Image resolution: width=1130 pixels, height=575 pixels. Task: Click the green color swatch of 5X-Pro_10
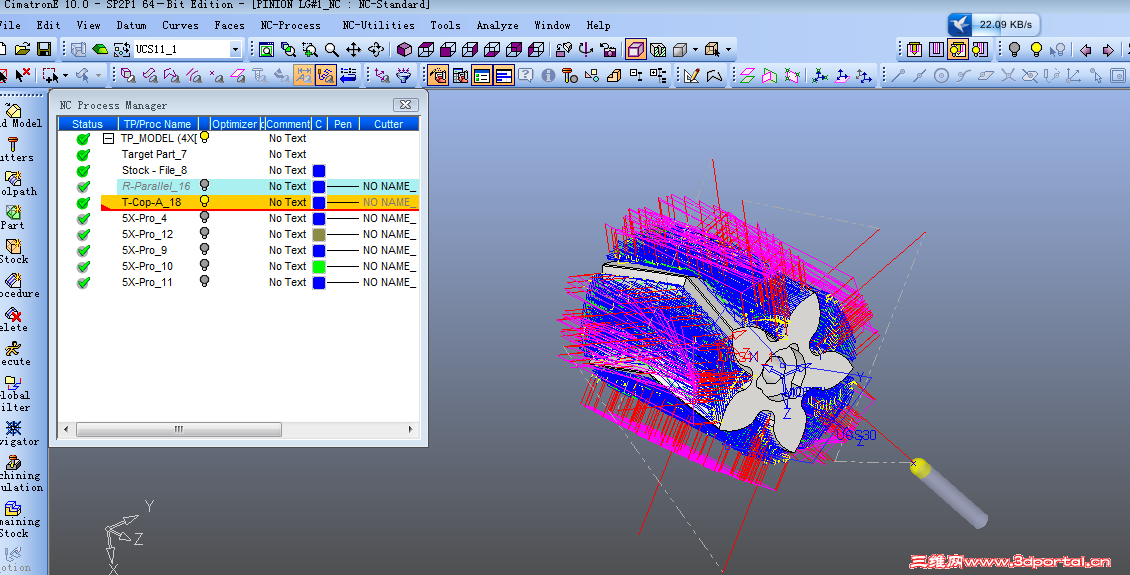(x=319, y=267)
